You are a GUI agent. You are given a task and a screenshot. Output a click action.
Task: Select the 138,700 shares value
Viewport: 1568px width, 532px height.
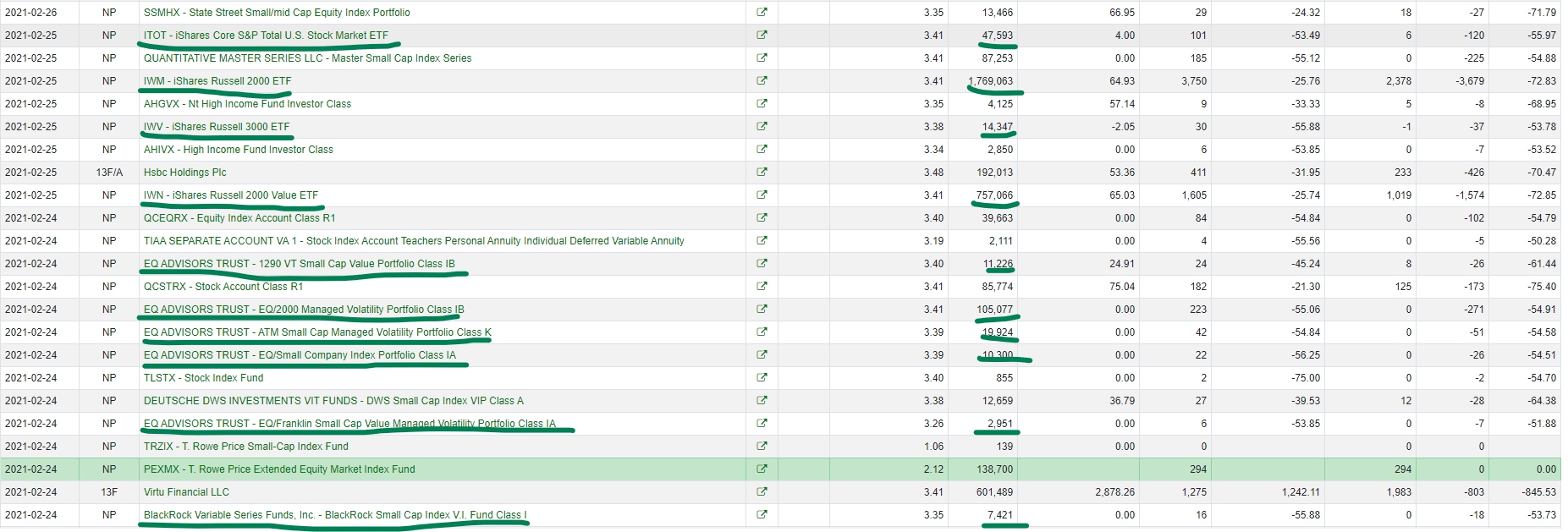pyautogui.click(x=994, y=469)
